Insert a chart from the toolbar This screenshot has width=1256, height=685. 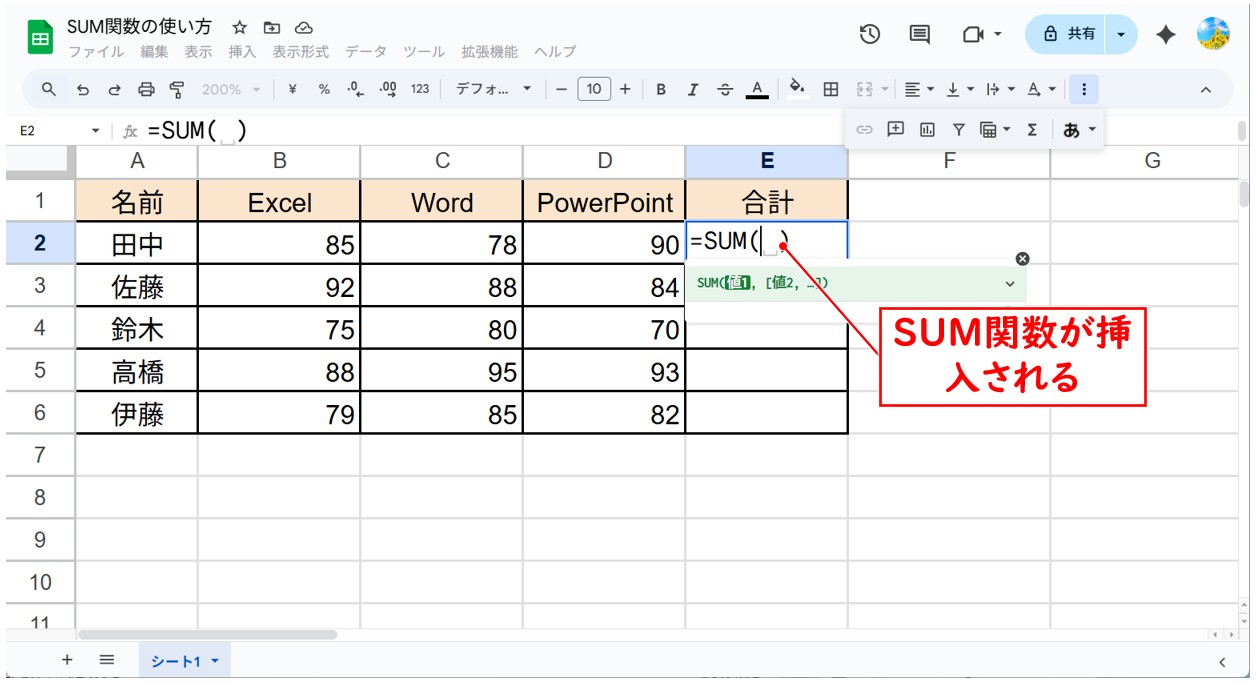pyautogui.click(x=927, y=129)
